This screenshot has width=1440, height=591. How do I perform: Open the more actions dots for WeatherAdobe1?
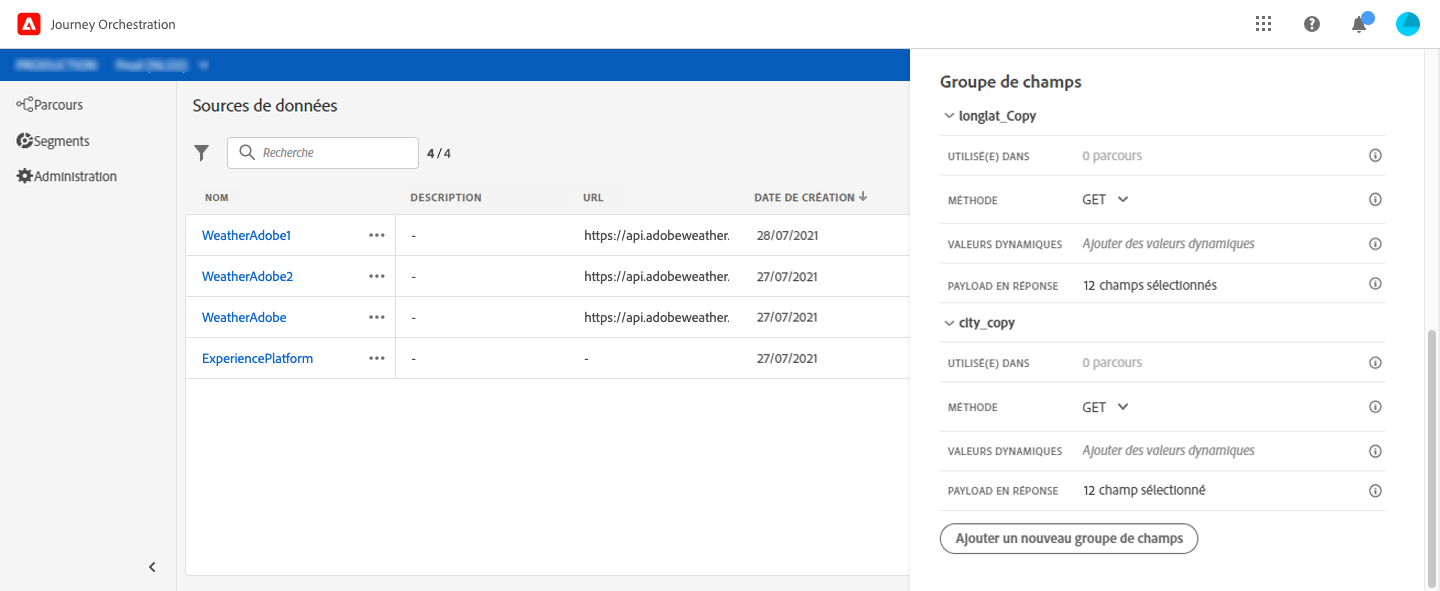376,235
